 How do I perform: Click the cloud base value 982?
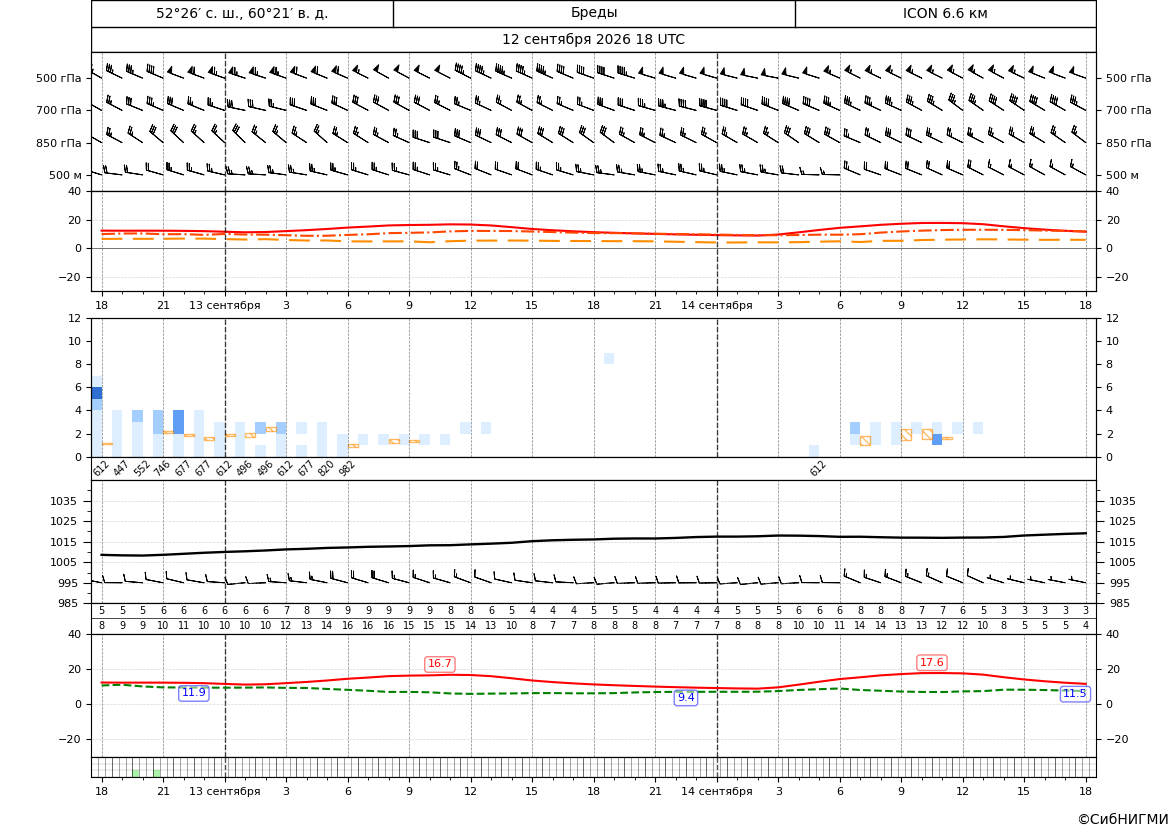coord(347,468)
